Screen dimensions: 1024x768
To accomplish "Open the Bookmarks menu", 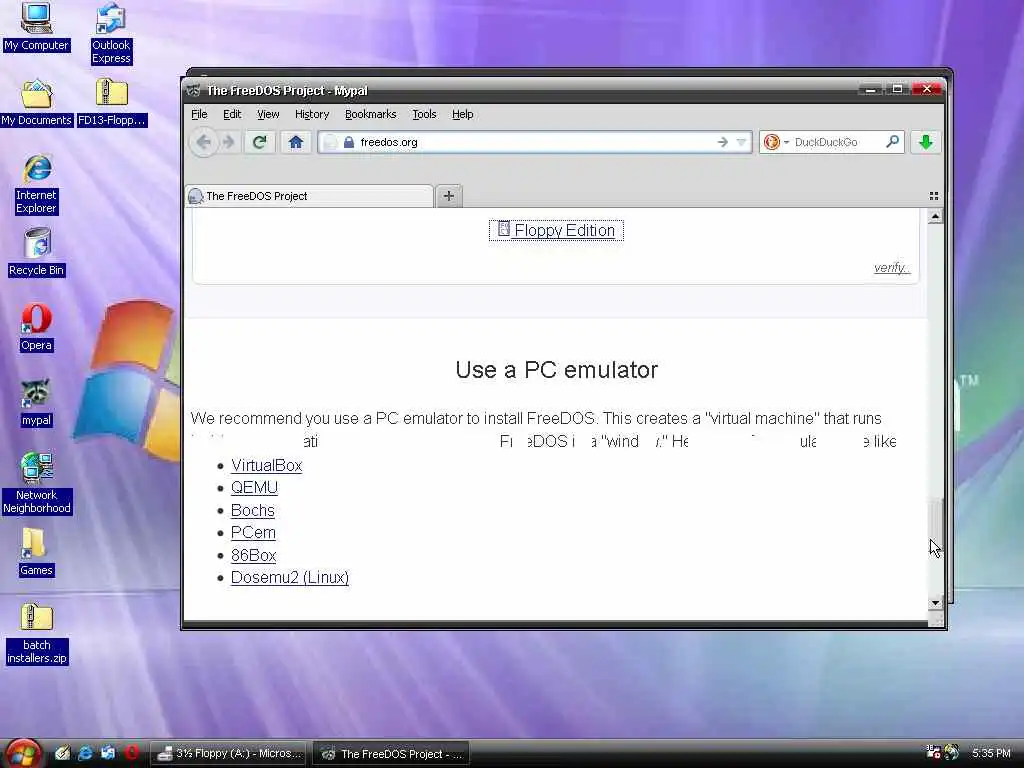I will [370, 114].
